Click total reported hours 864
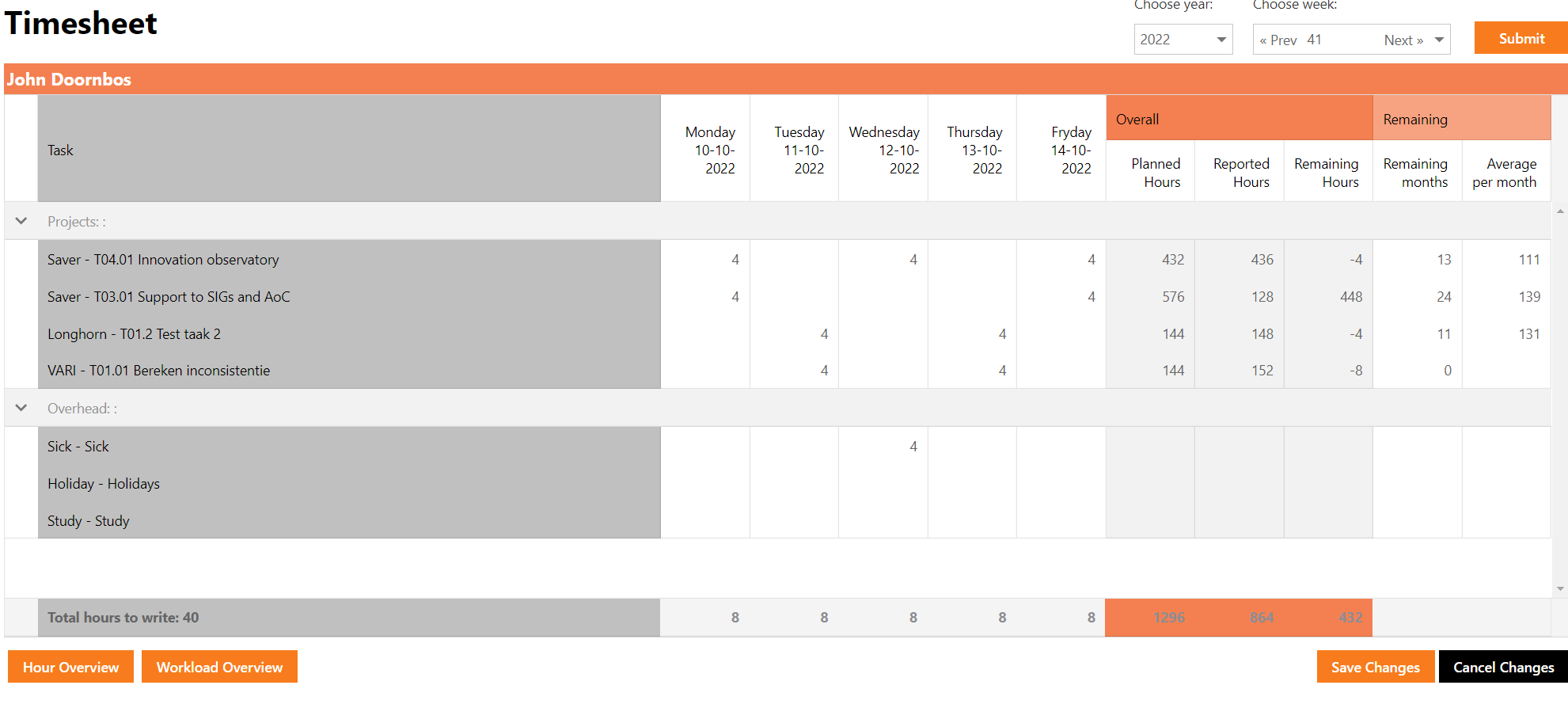 click(1262, 617)
